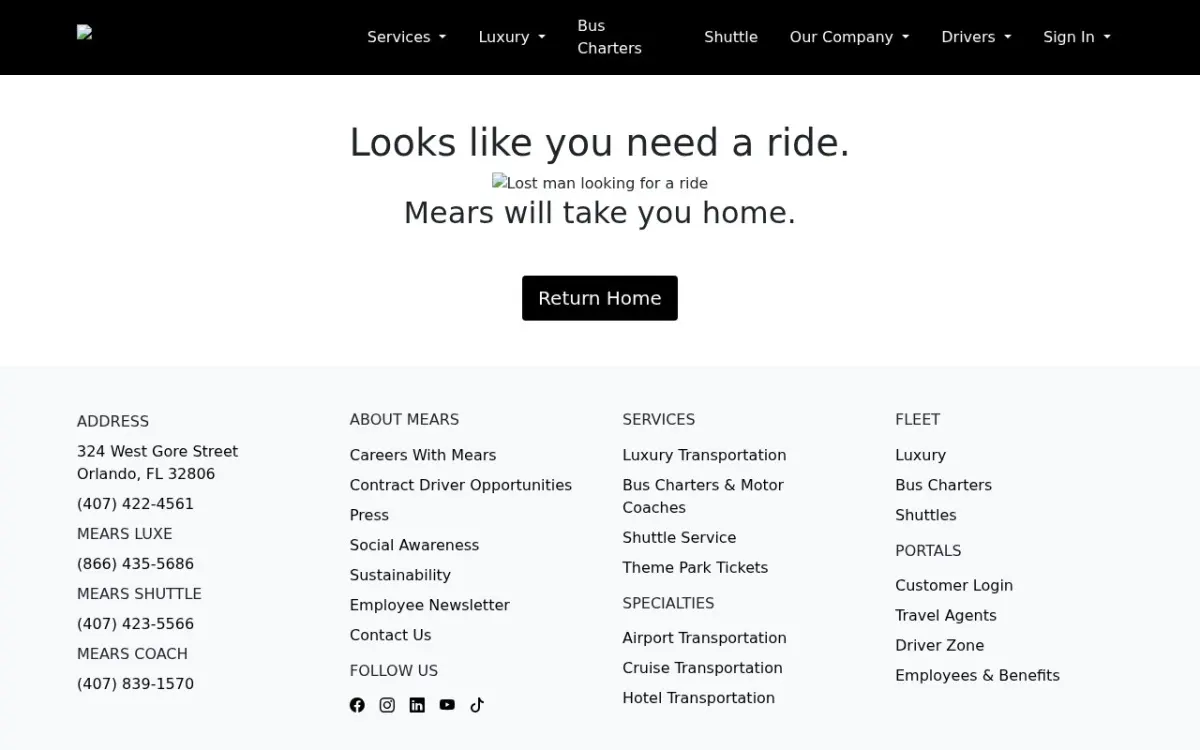Expand the Sign In dropdown
Screen dimensions: 1200x750
[1077, 37]
